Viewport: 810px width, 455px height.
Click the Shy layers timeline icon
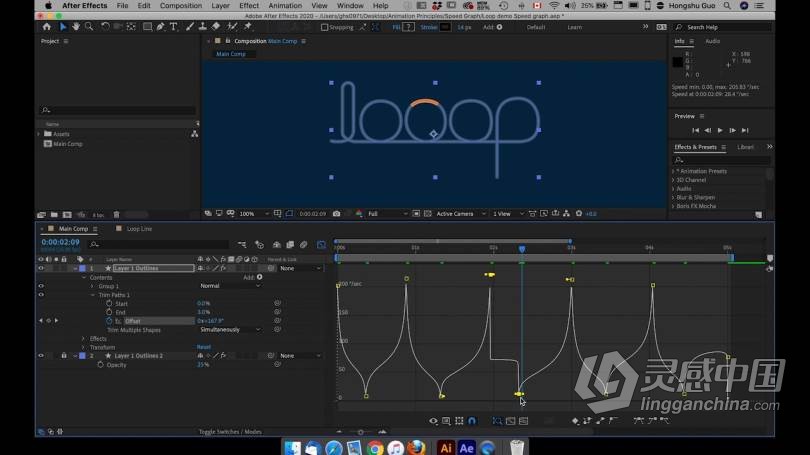[x=277, y=245]
